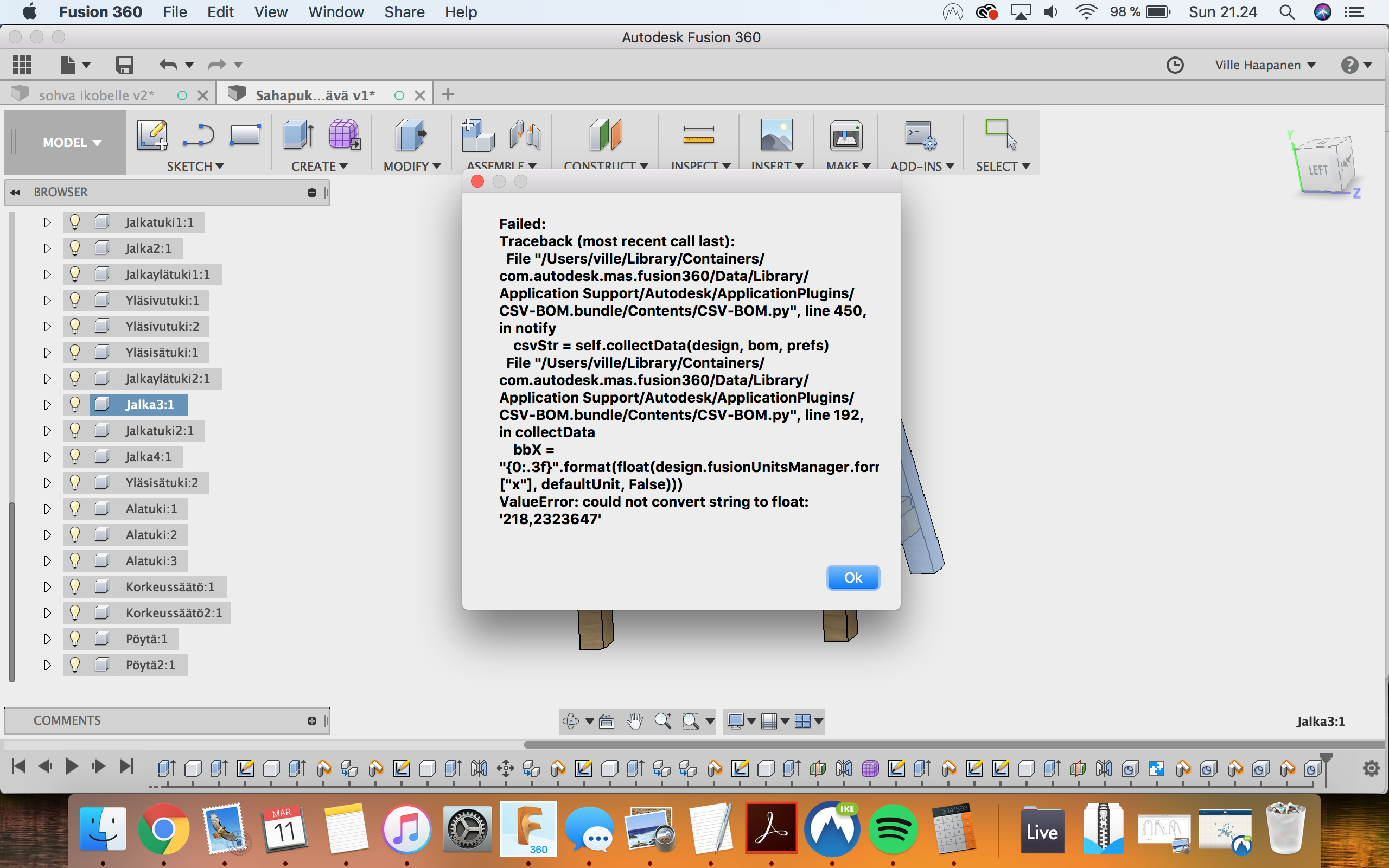Select the Pan hand tool
1389x868 pixels.
(x=634, y=720)
